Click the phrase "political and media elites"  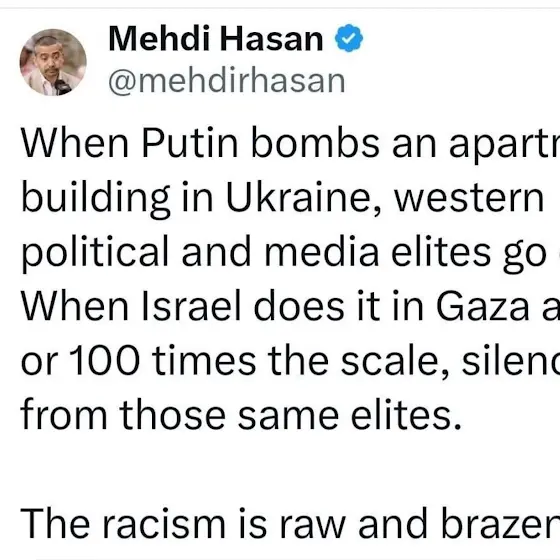coord(256,252)
